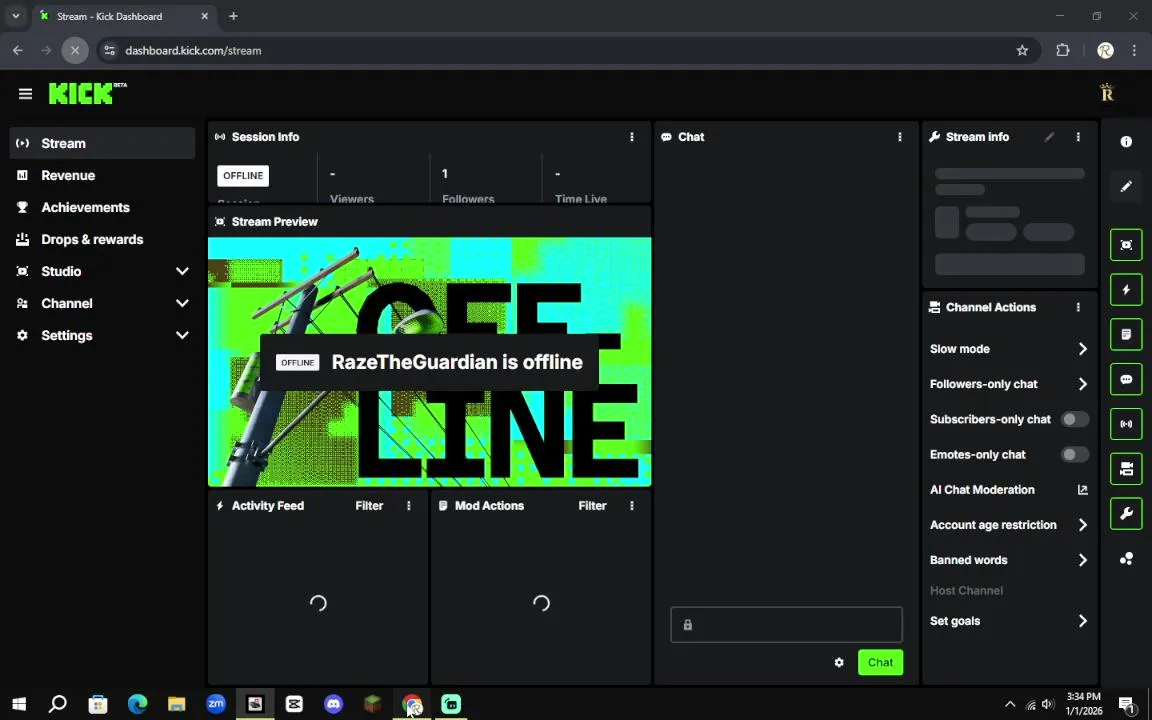1152x720 pixels.
Task: Go to Revenue in the sidebar
Action: [102, 176]
